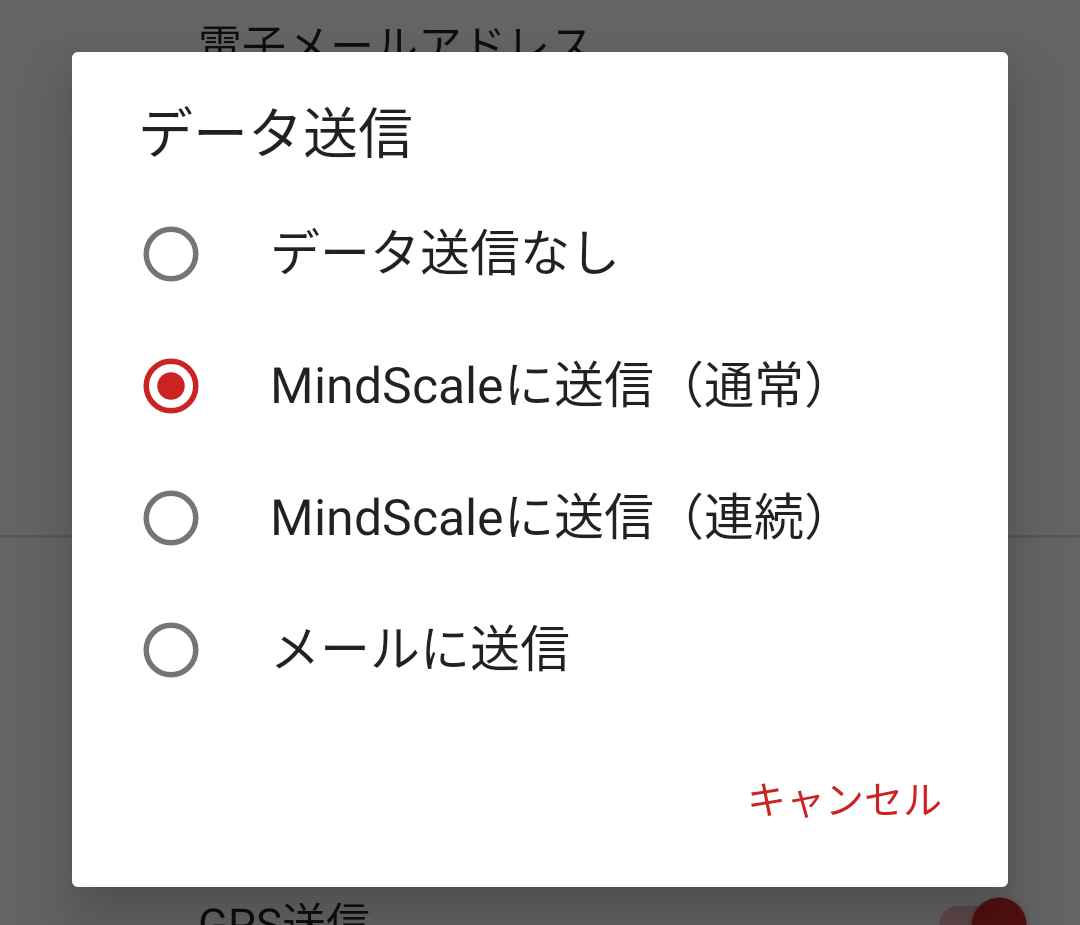Click the word MindScale in the 連続 option
The height and width of the screenshot is (925, 1080).
tap(387, 518)
